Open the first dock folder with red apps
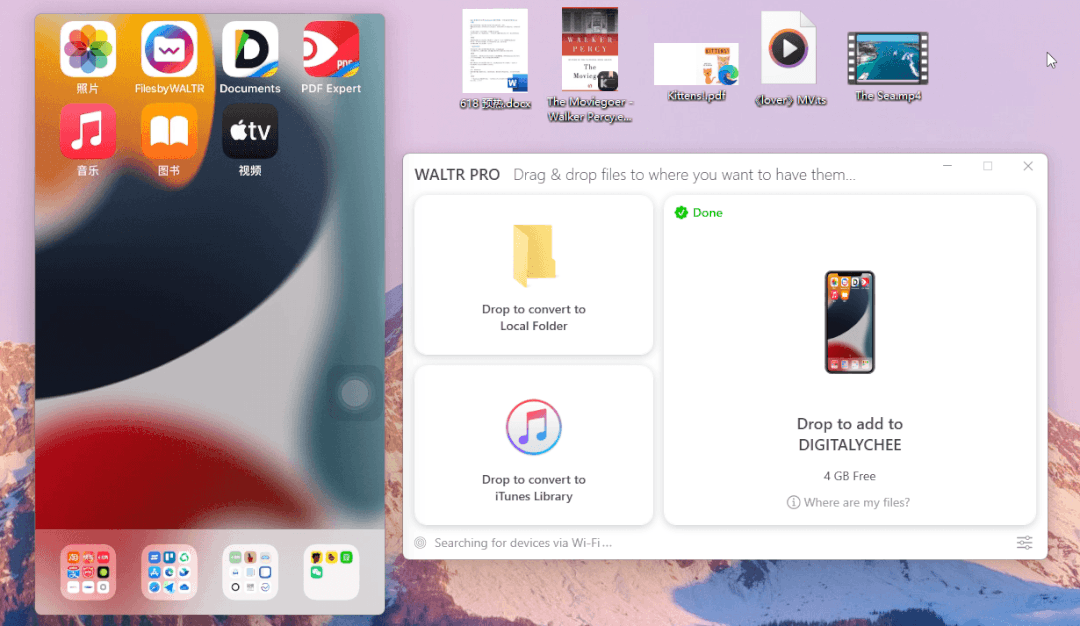Image resolution: width=1080 pixels, height=626 pixels. click(x=87, y=572)
